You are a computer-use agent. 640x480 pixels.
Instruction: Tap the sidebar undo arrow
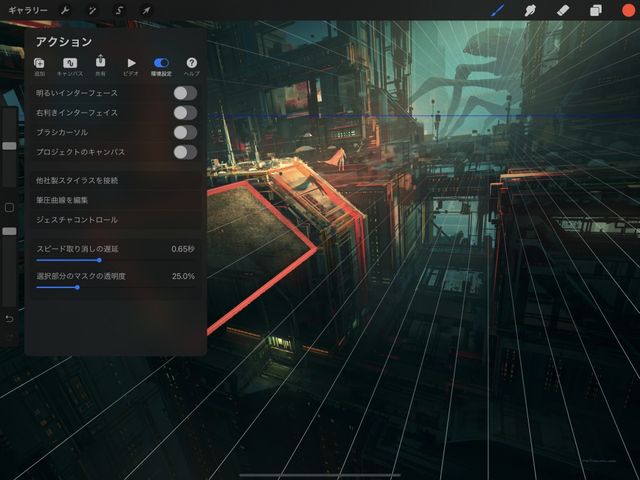pos(9,318)
